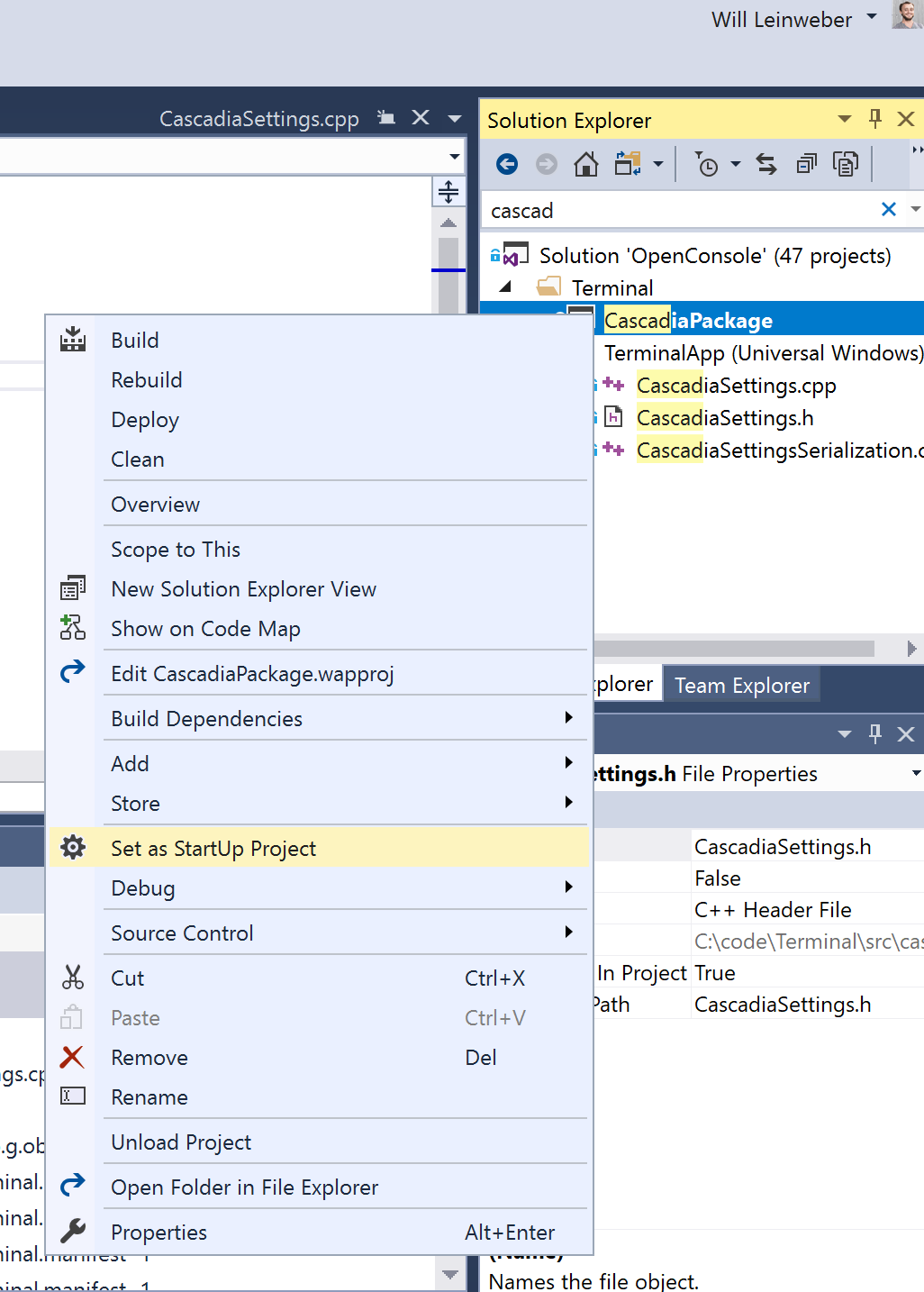Open Properties window options dropdown
924x1292 pixels.
845,733
